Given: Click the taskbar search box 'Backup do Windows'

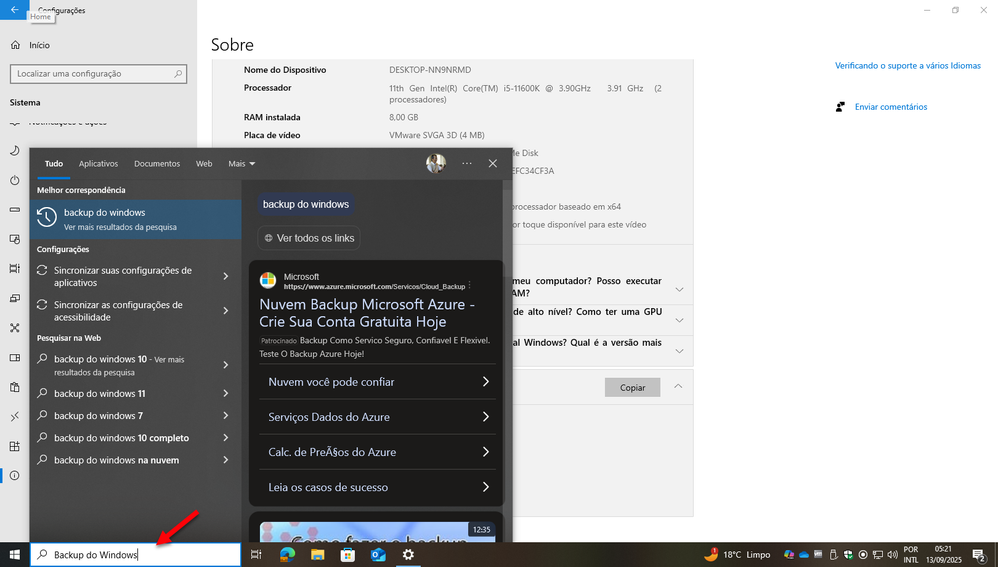Looking at the screenshot, I should point(136,554).
